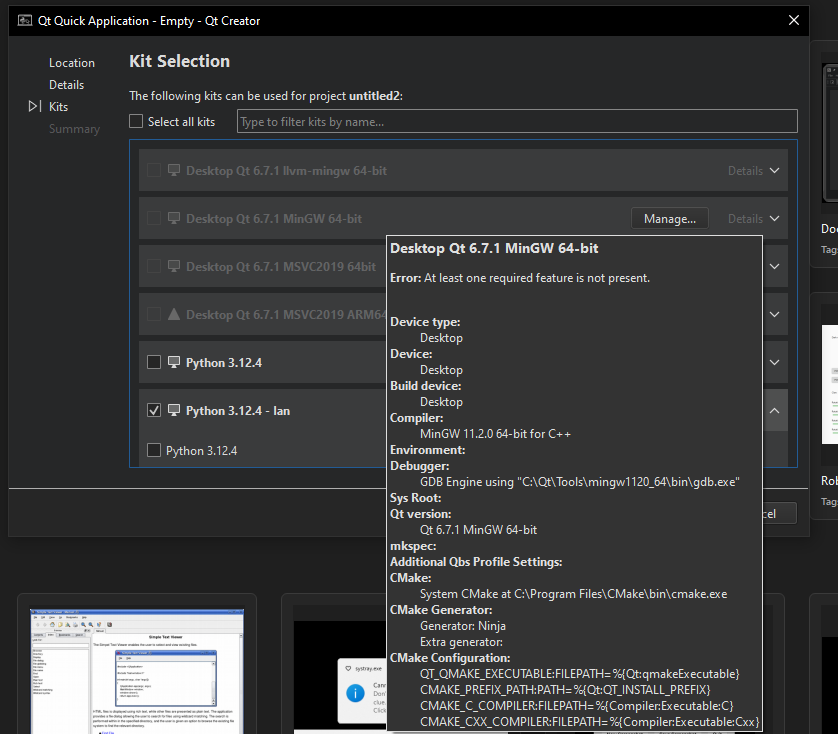Viewport: 838px width, 734px height.
Task: Go to the Location wizard step
Action: (72, 63)
